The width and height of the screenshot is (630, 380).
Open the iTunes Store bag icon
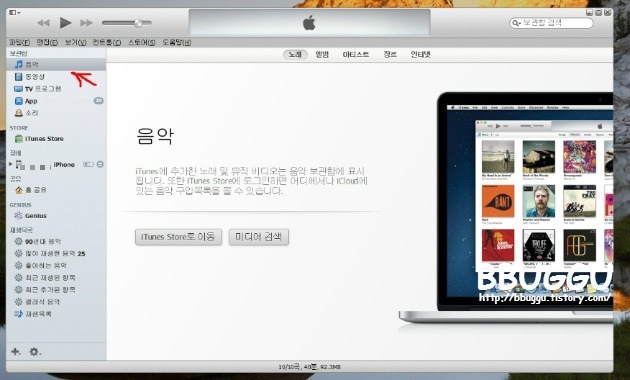click(18, 139)
